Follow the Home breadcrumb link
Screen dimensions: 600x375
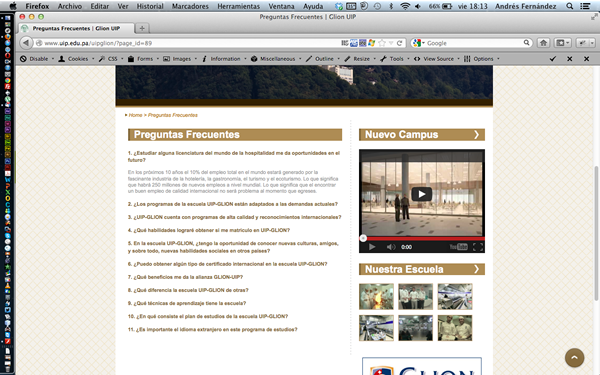coord(135,115)
